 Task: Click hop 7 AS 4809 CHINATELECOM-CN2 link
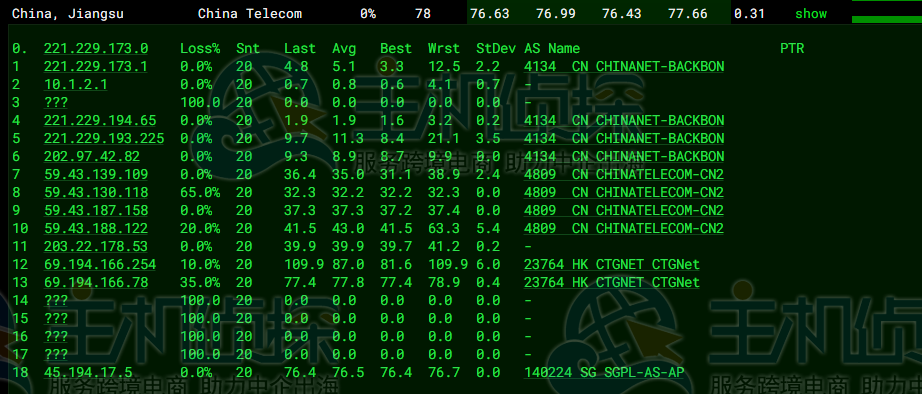coord(624,175)
